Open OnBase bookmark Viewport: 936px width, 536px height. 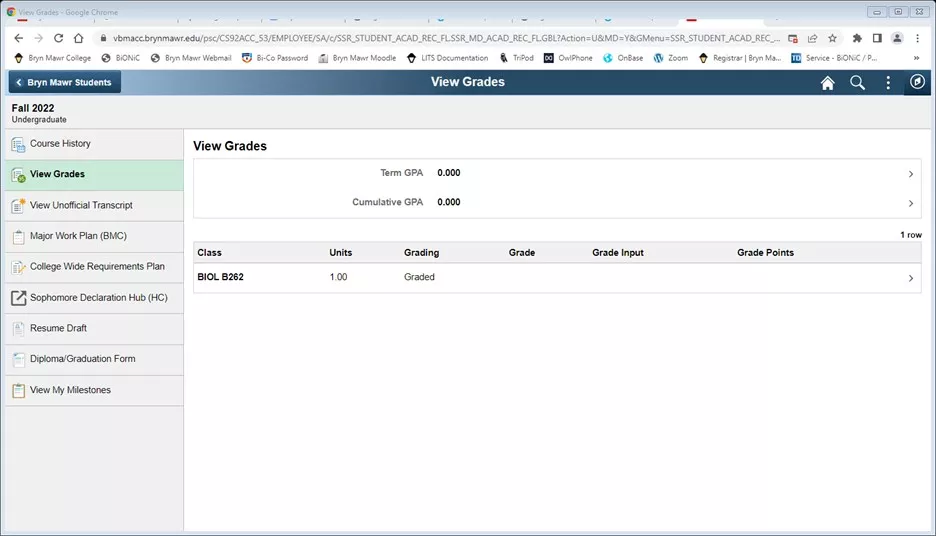(x=623, y=58)
